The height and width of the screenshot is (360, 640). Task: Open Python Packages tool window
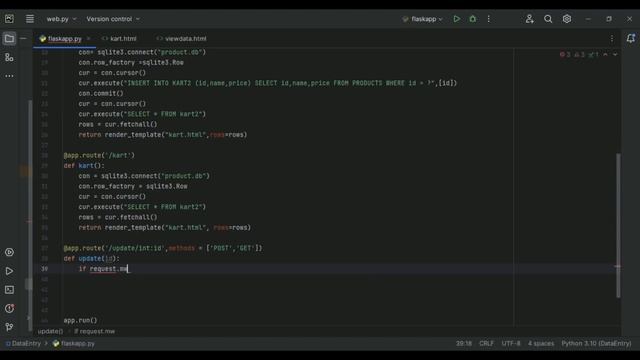(x=9, y=252)
